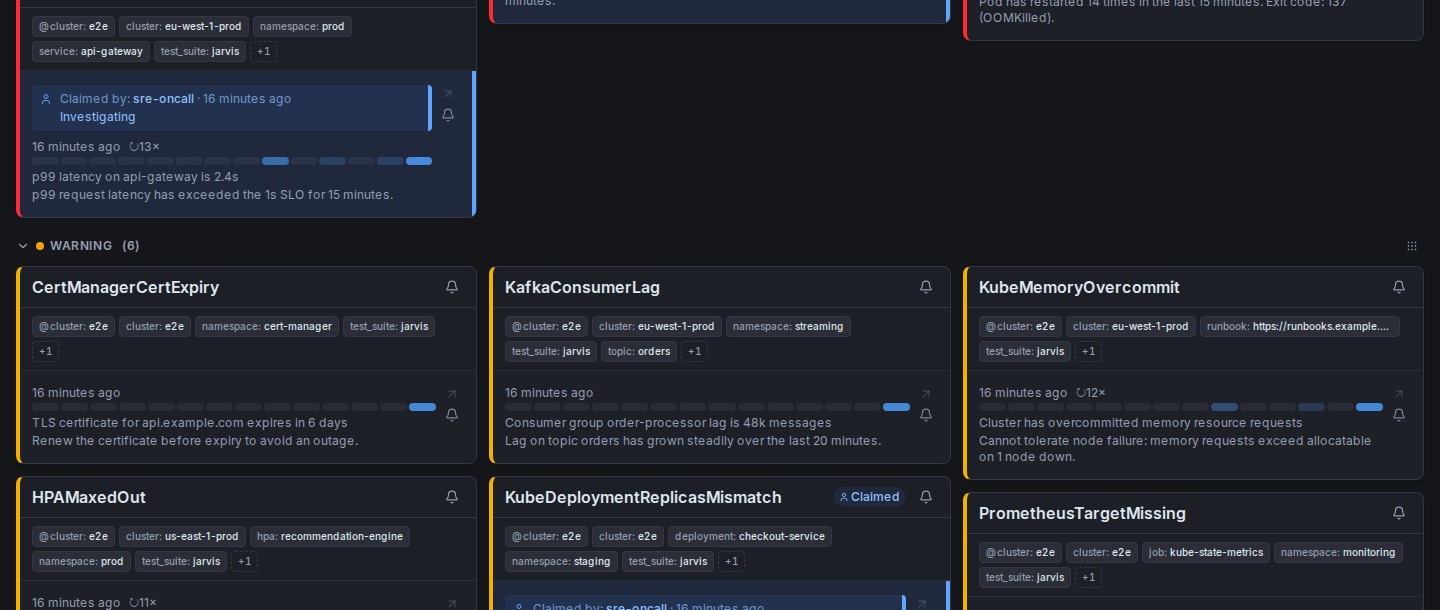1440x610 pixels.
Task: Open consumer group lag alert with arrow icon
Action: pyautogui.click(x=926, y=394)
